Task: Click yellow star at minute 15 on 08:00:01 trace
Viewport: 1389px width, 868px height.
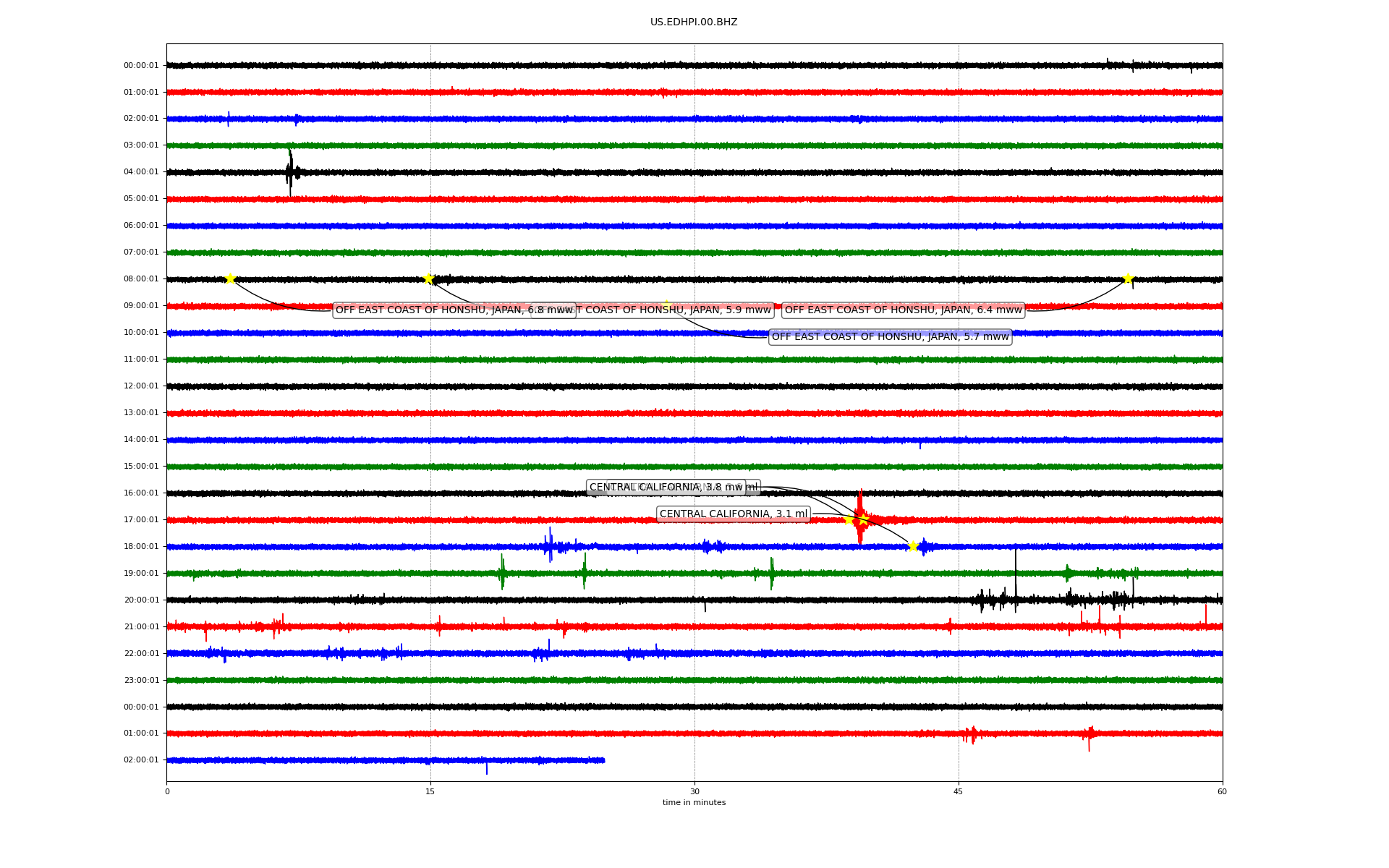Action: pyautogui.click(x=428, y=278)
